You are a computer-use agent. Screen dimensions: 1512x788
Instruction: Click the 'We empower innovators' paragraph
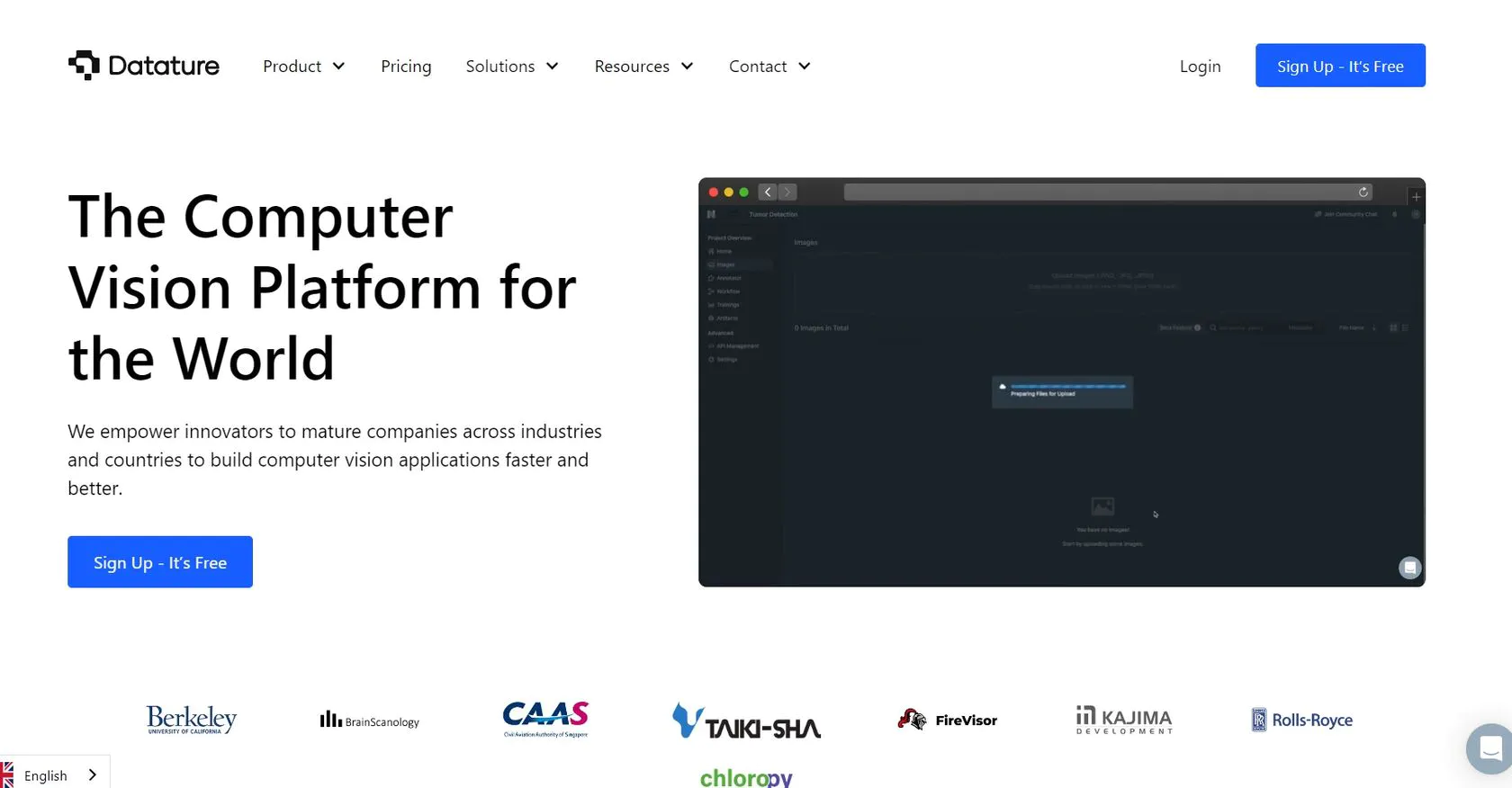pos(335,460)
